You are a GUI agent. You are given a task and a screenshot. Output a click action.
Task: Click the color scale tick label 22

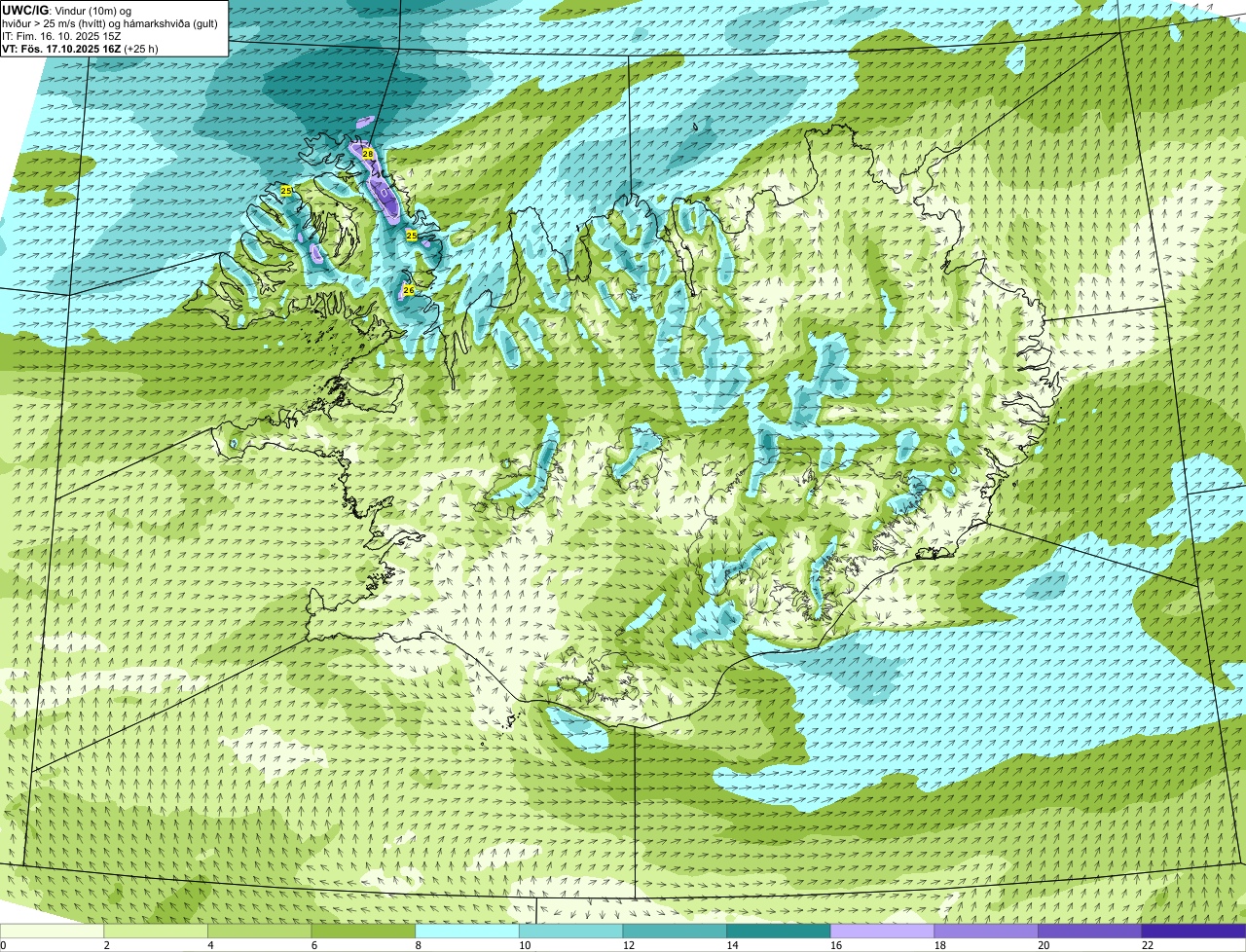[1148, 944]
